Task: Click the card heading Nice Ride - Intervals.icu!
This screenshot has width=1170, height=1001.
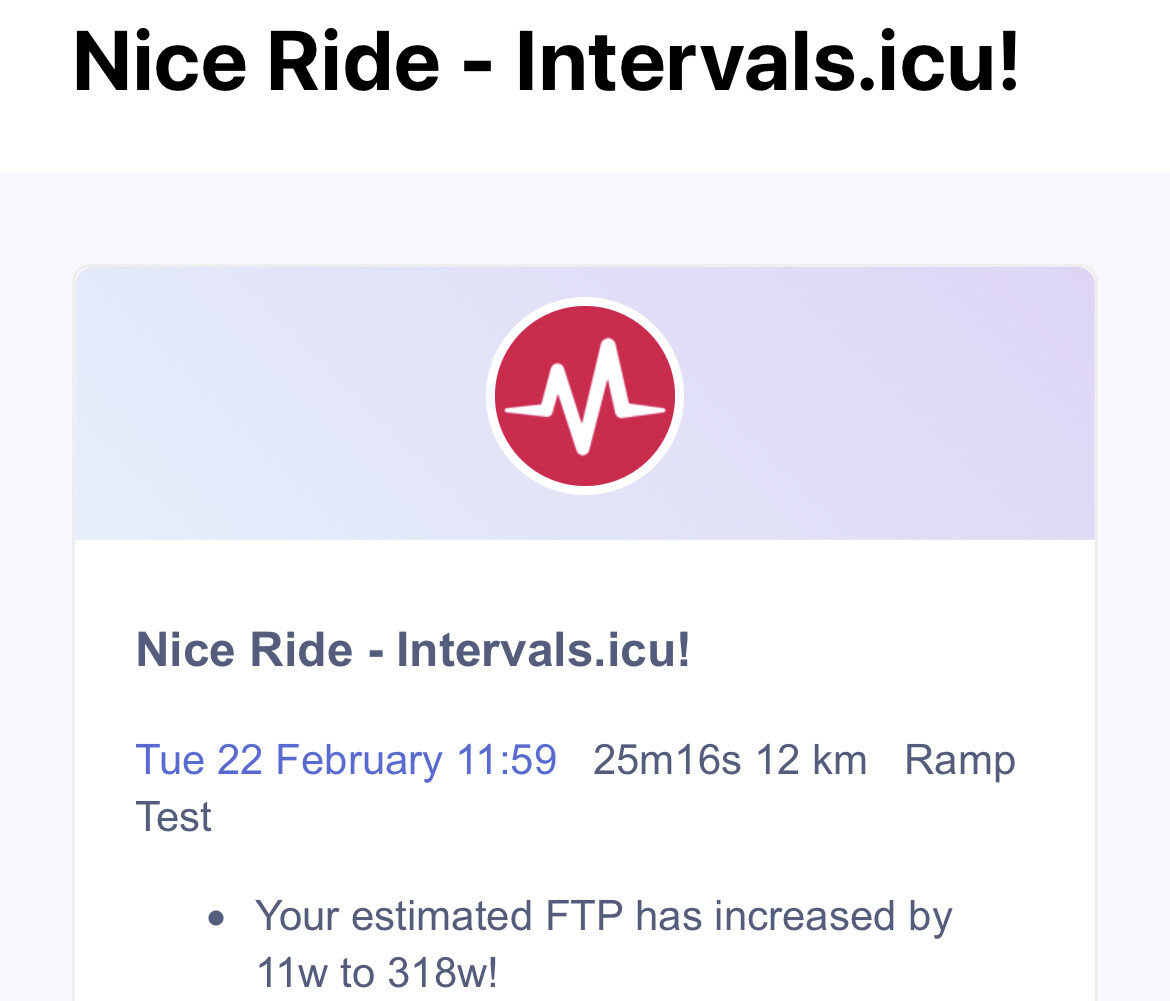Action: (413, 650)
